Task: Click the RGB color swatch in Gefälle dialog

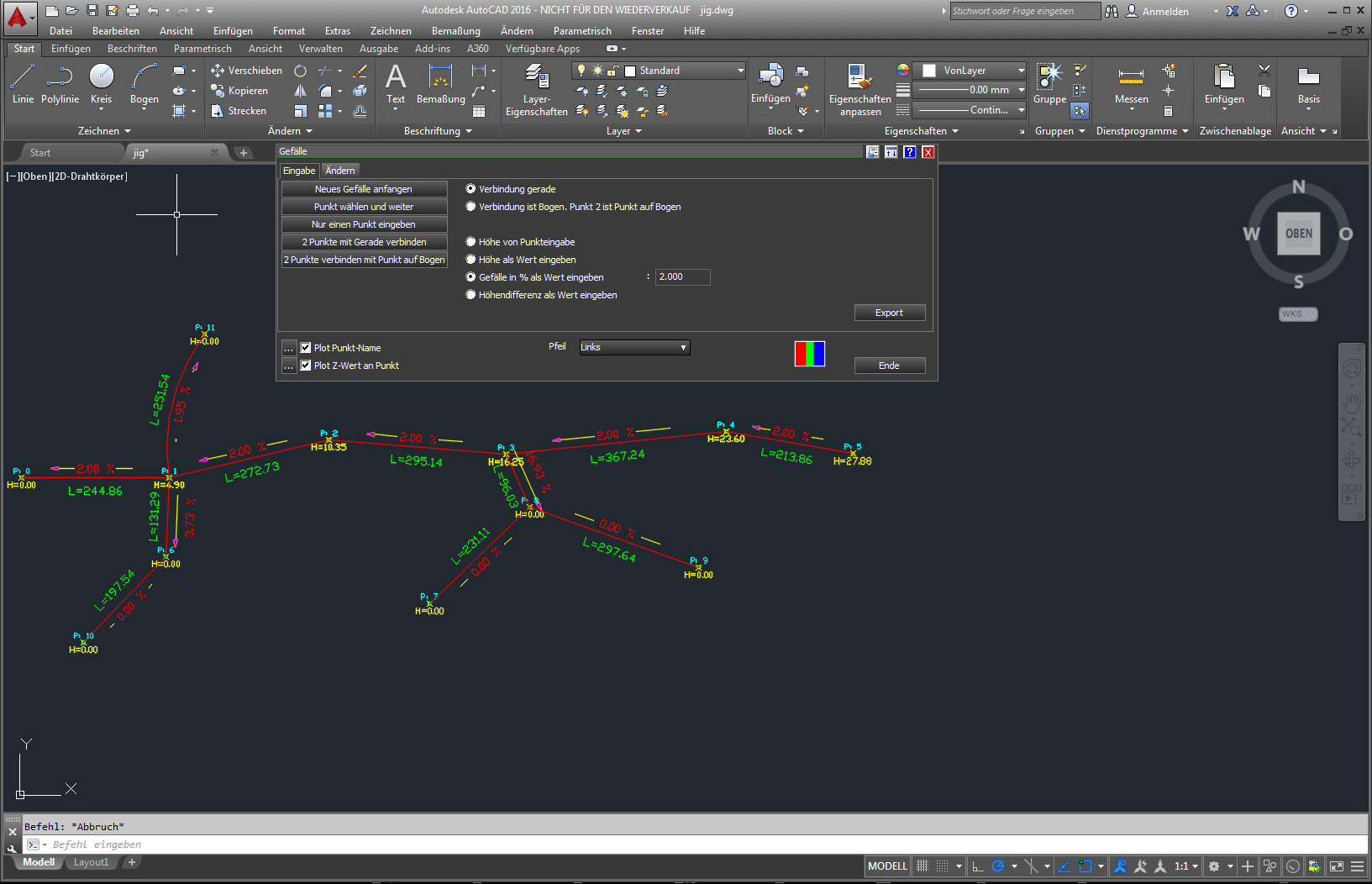Action: pos(809,354)
